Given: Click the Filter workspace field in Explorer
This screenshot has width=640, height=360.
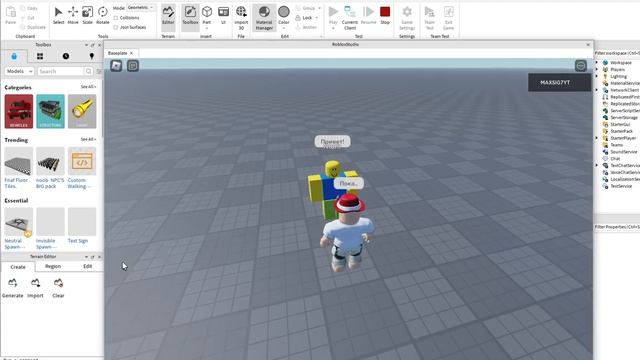Looking at the screenshot, I should [x=617, y=53].
